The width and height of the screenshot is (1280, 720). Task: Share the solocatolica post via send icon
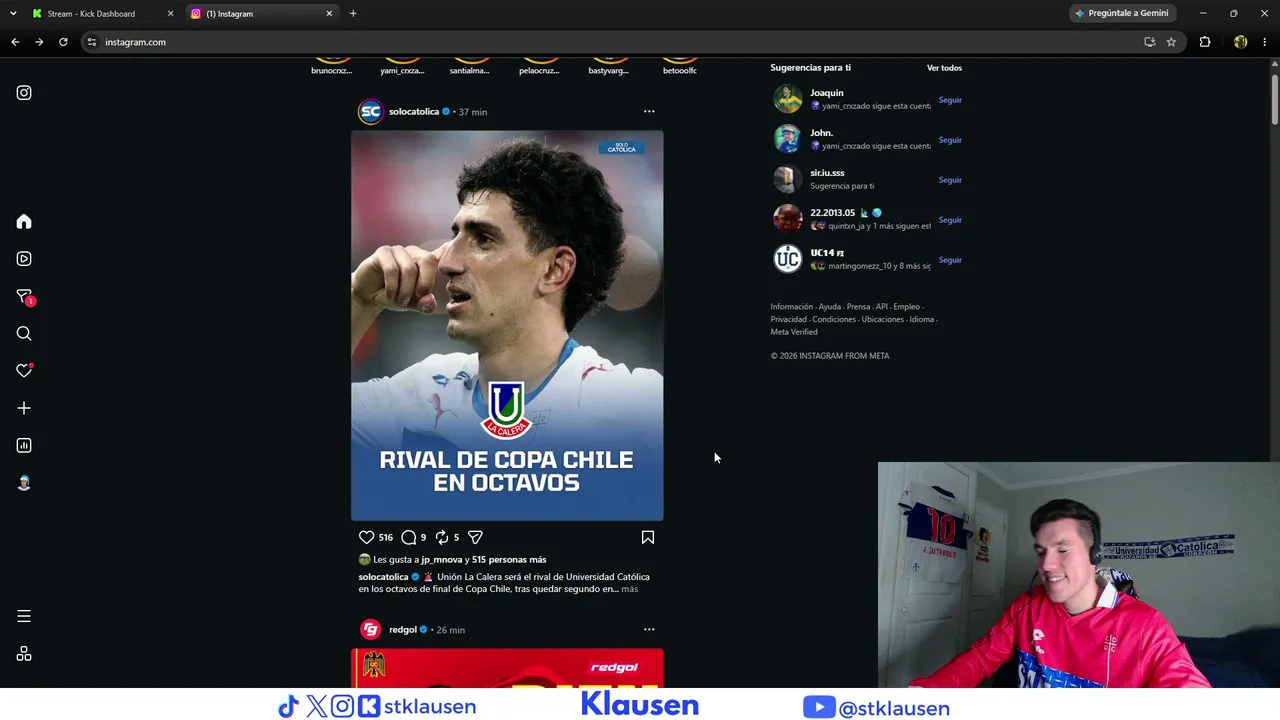475,537
